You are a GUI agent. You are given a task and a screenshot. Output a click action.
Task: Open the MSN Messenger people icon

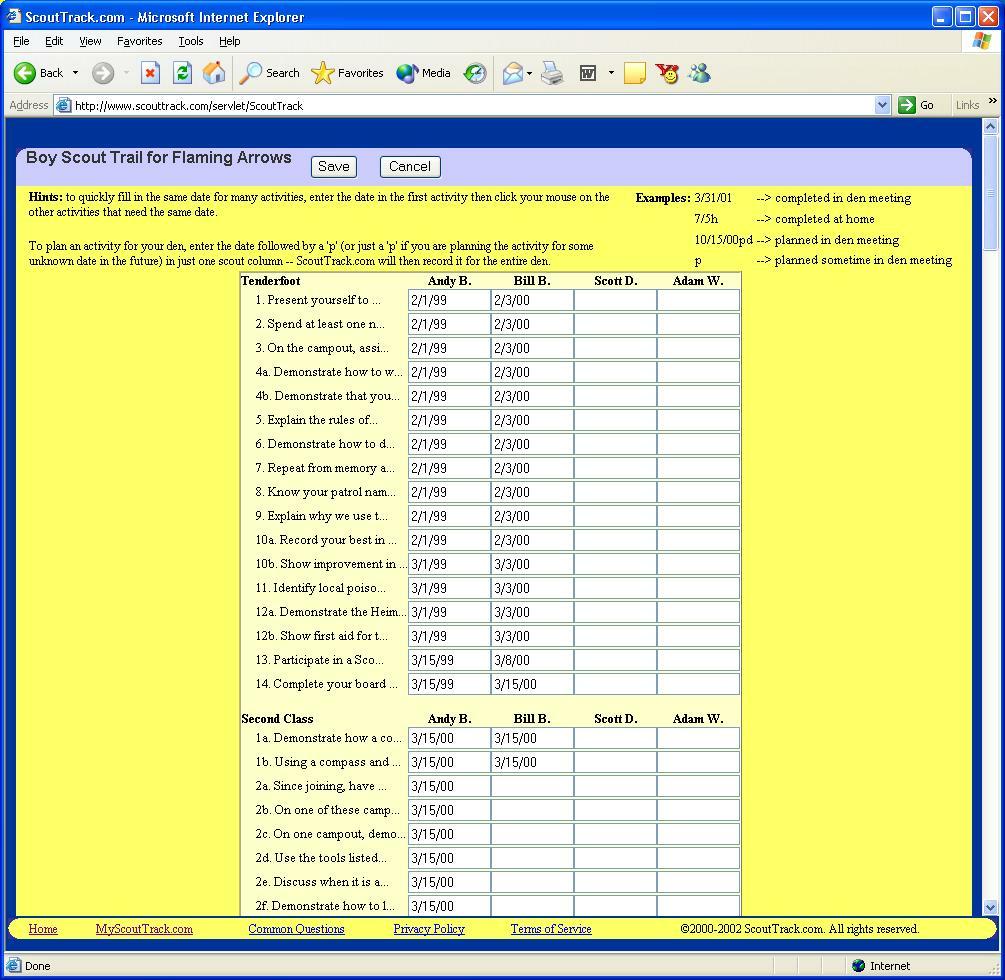pos(699,73)
